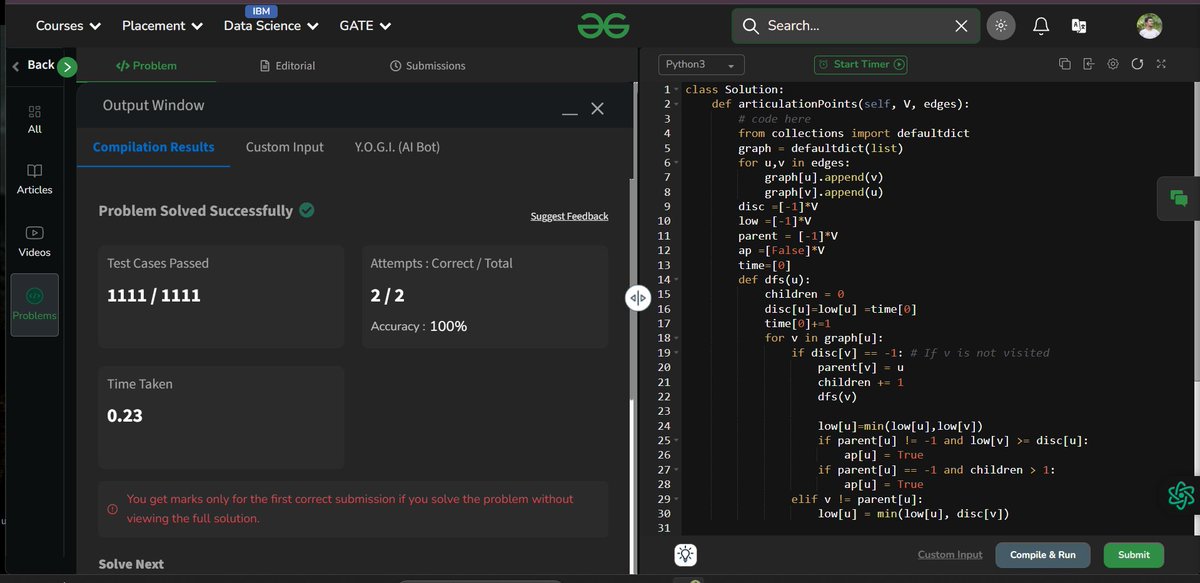Click the Start Timer button
1200x583 pixels.
point(861,64)
